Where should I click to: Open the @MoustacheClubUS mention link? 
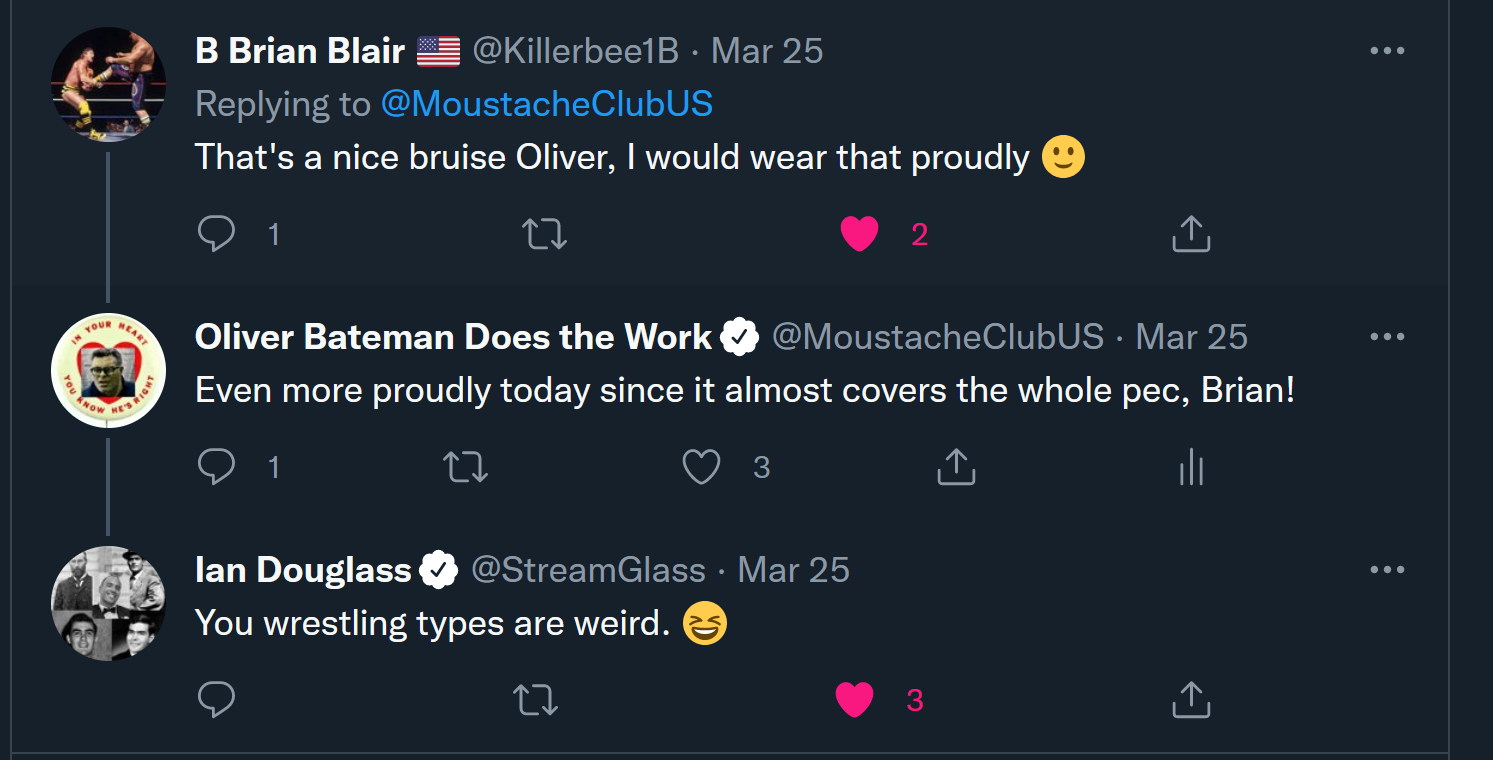(x=546, y=104)
